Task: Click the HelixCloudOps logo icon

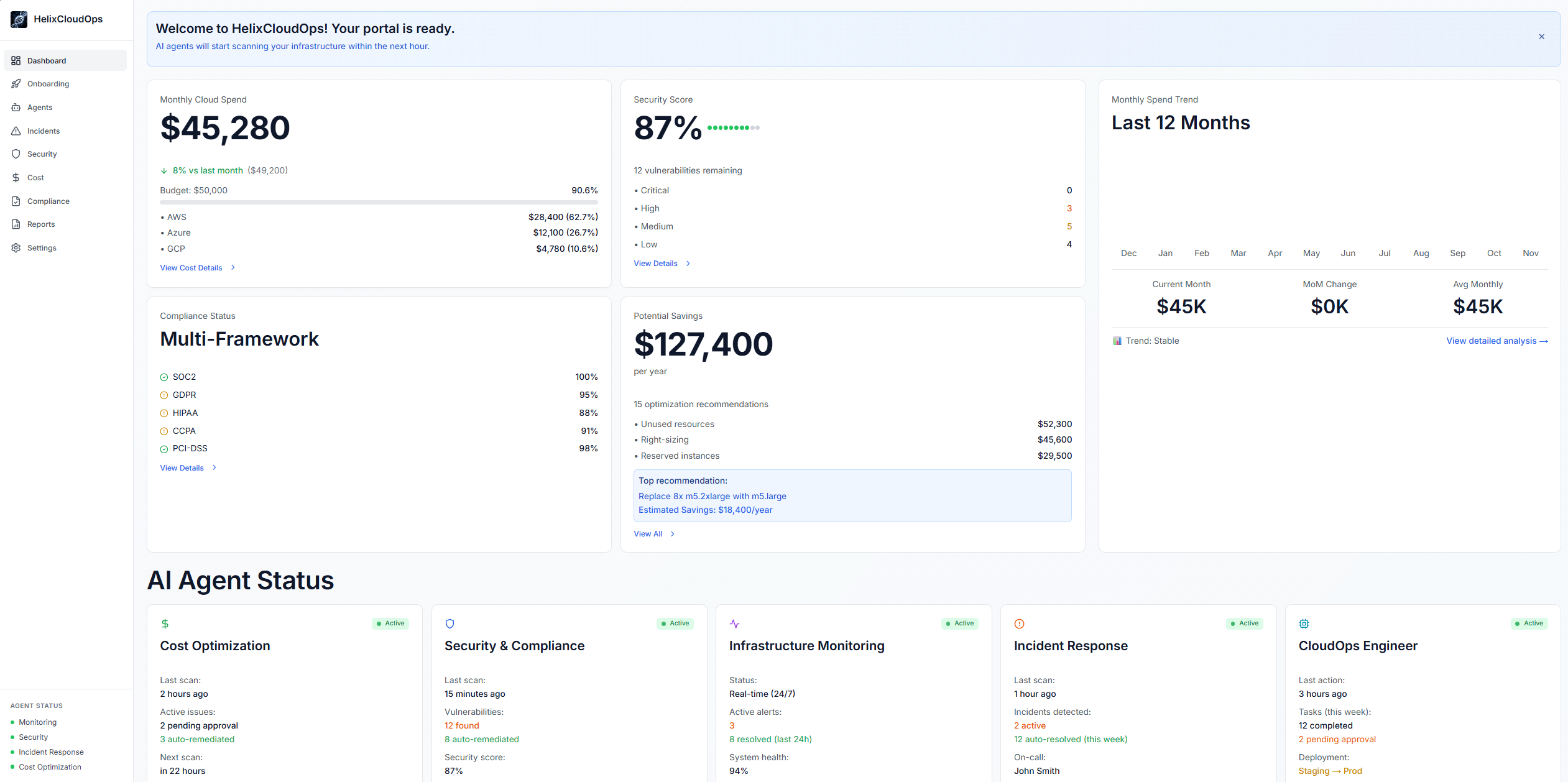Action: coord(19,19)
